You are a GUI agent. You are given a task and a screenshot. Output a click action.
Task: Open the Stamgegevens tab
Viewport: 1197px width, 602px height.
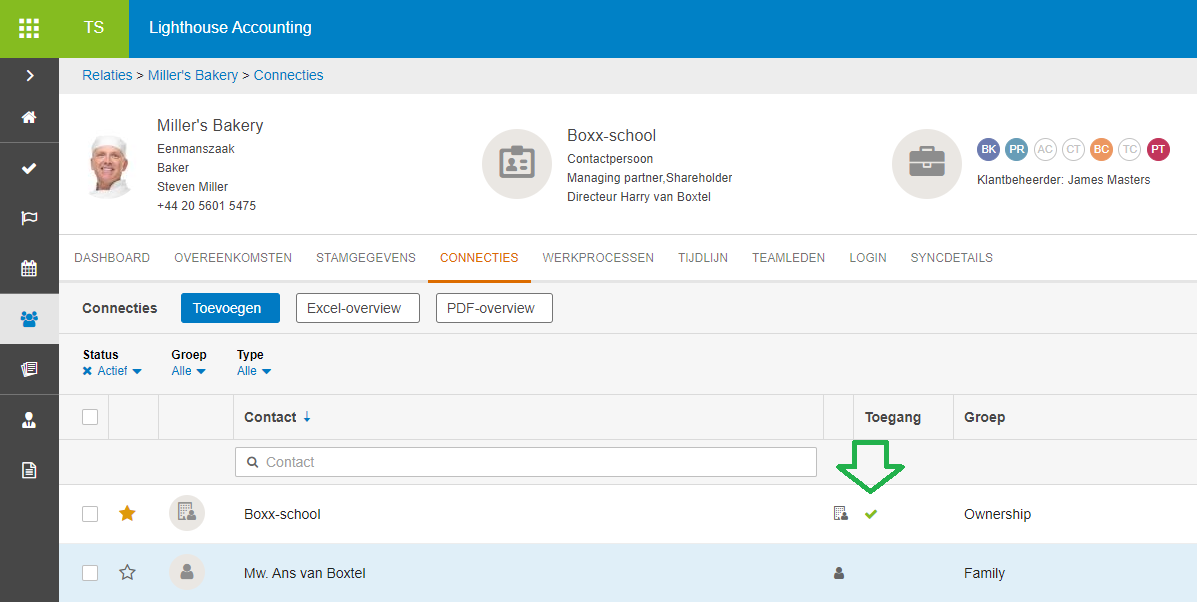pos(366,258)
